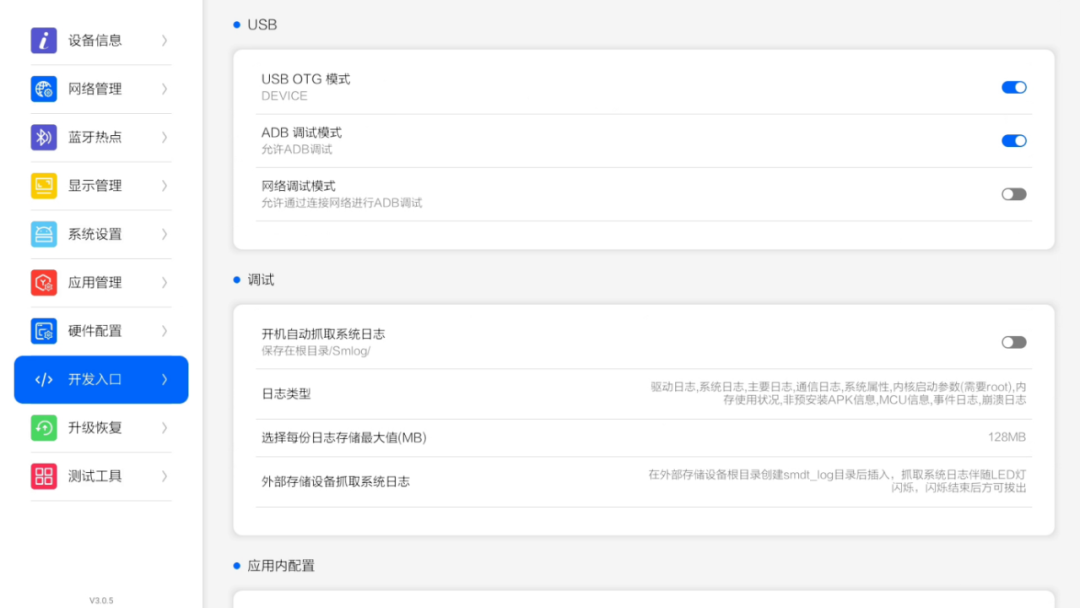
Task: Click the 应用管理 red icon
Action: tap(43, 282)
